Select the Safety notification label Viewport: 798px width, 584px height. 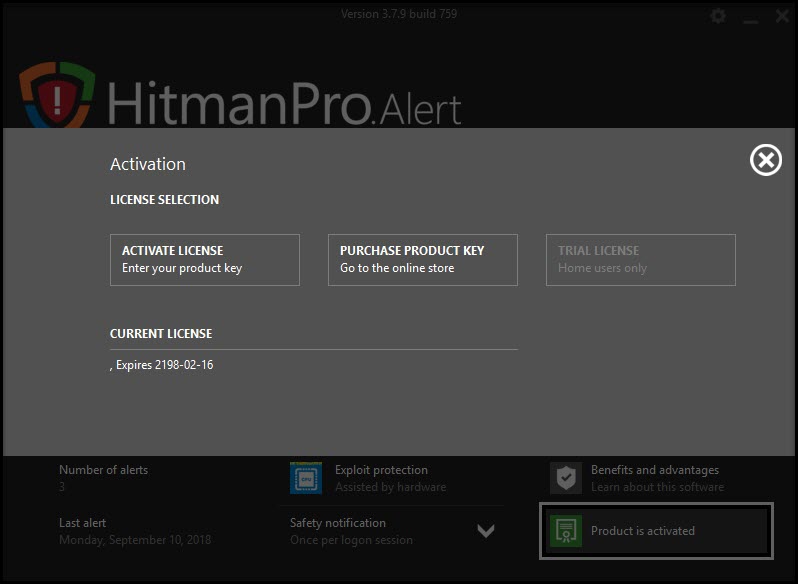pos(337,522)
